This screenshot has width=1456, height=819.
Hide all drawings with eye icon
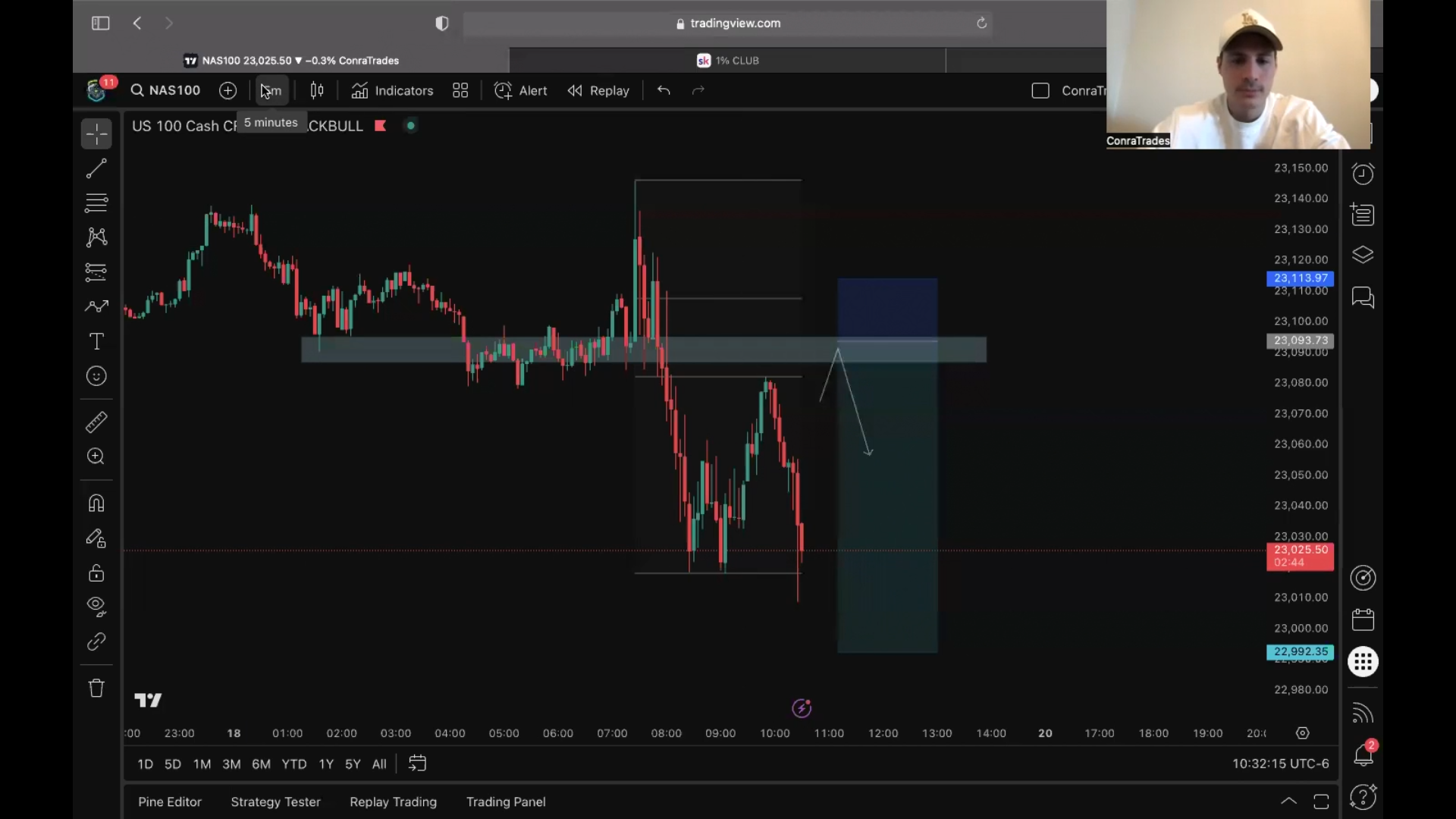(x=96, y=606)
